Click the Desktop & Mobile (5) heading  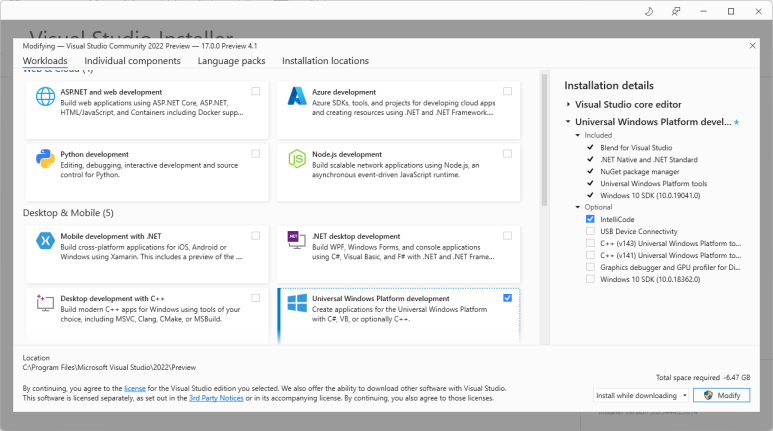point(68,213)
